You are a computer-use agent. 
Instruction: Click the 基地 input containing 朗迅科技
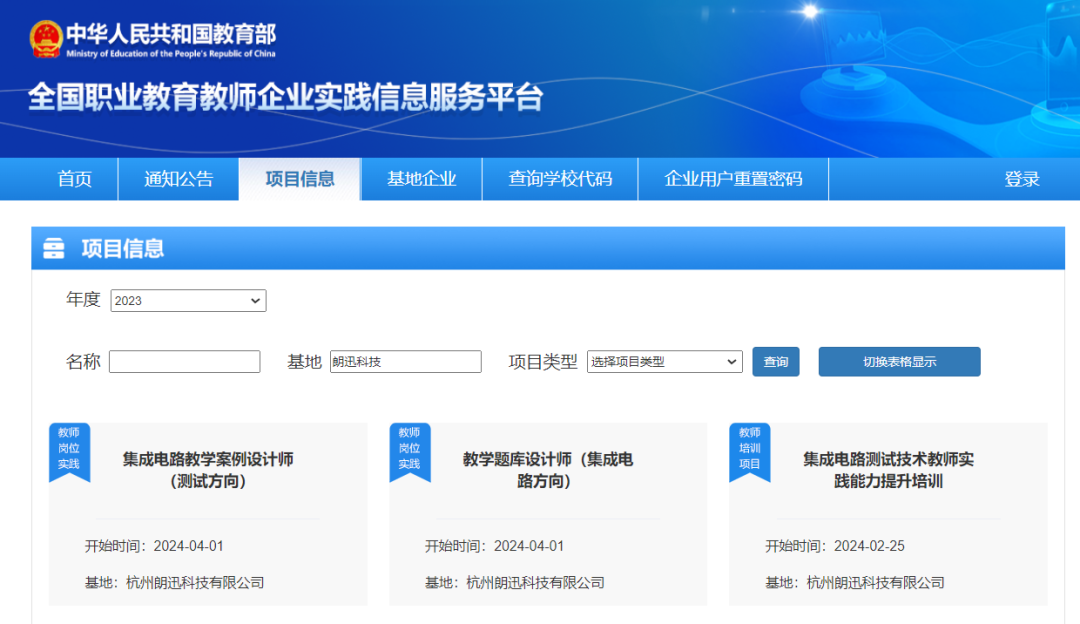pyautogui.click(x=406, y=362)
